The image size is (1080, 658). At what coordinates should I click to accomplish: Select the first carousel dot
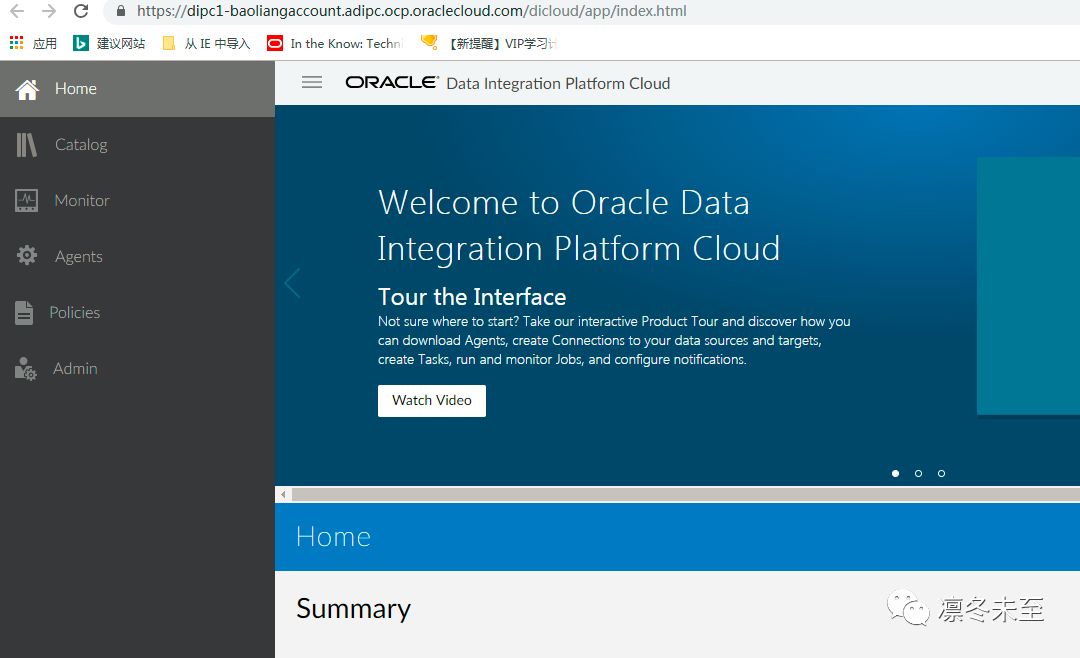coord(895,473)
